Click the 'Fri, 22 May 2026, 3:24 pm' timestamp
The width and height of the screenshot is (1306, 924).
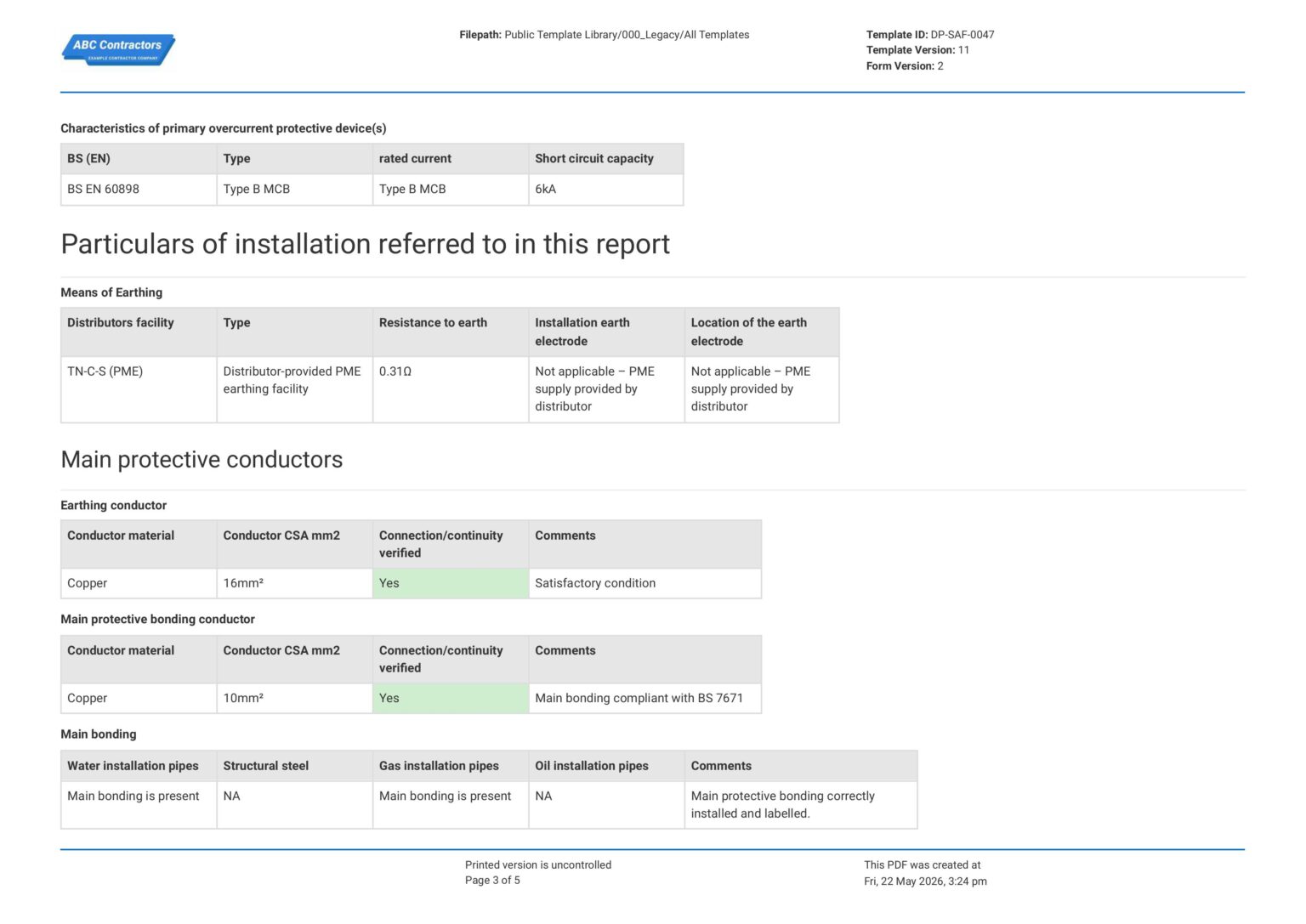925,881
